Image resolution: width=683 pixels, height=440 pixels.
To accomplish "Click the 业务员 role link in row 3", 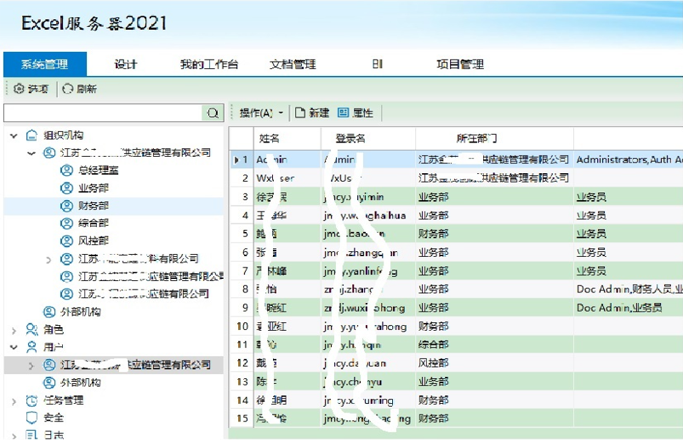I will tap(591, 197).
